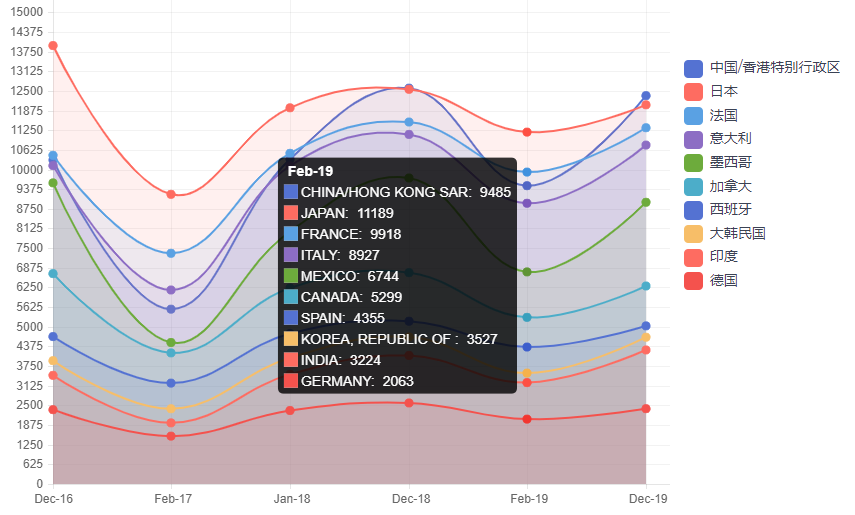Select Mexico's green Dec-19 data point

click(646, 202)
